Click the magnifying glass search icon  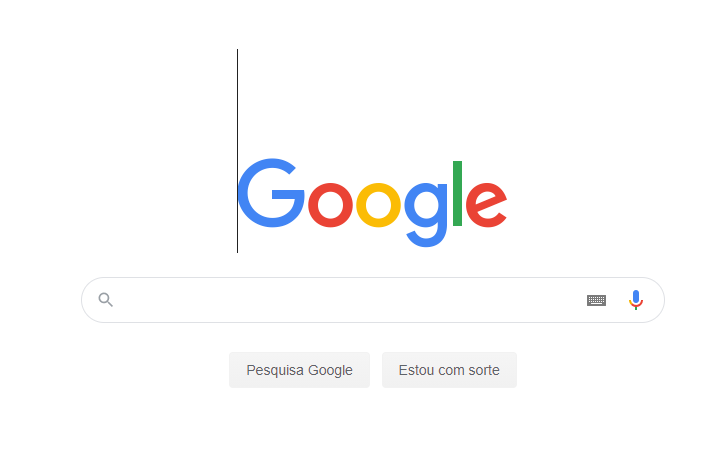point(106,299)
